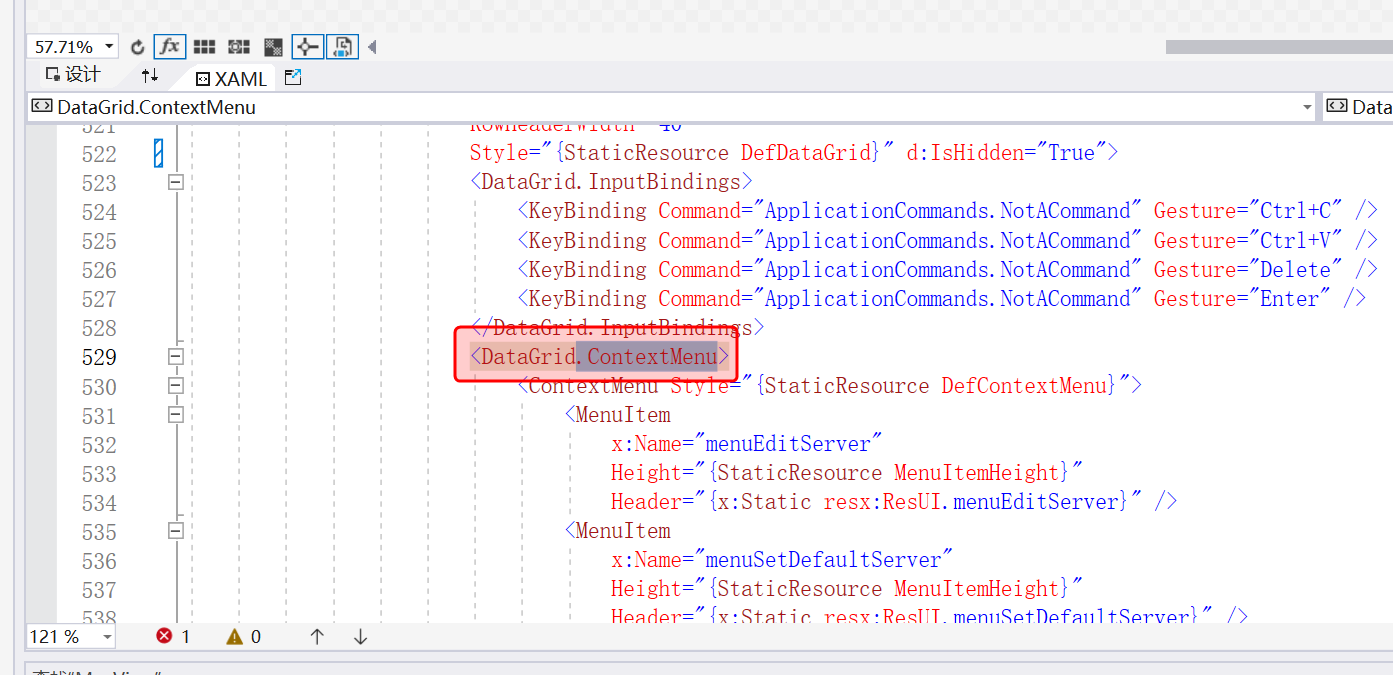Open the 57.71% zoom dropdown

point(108,47)
